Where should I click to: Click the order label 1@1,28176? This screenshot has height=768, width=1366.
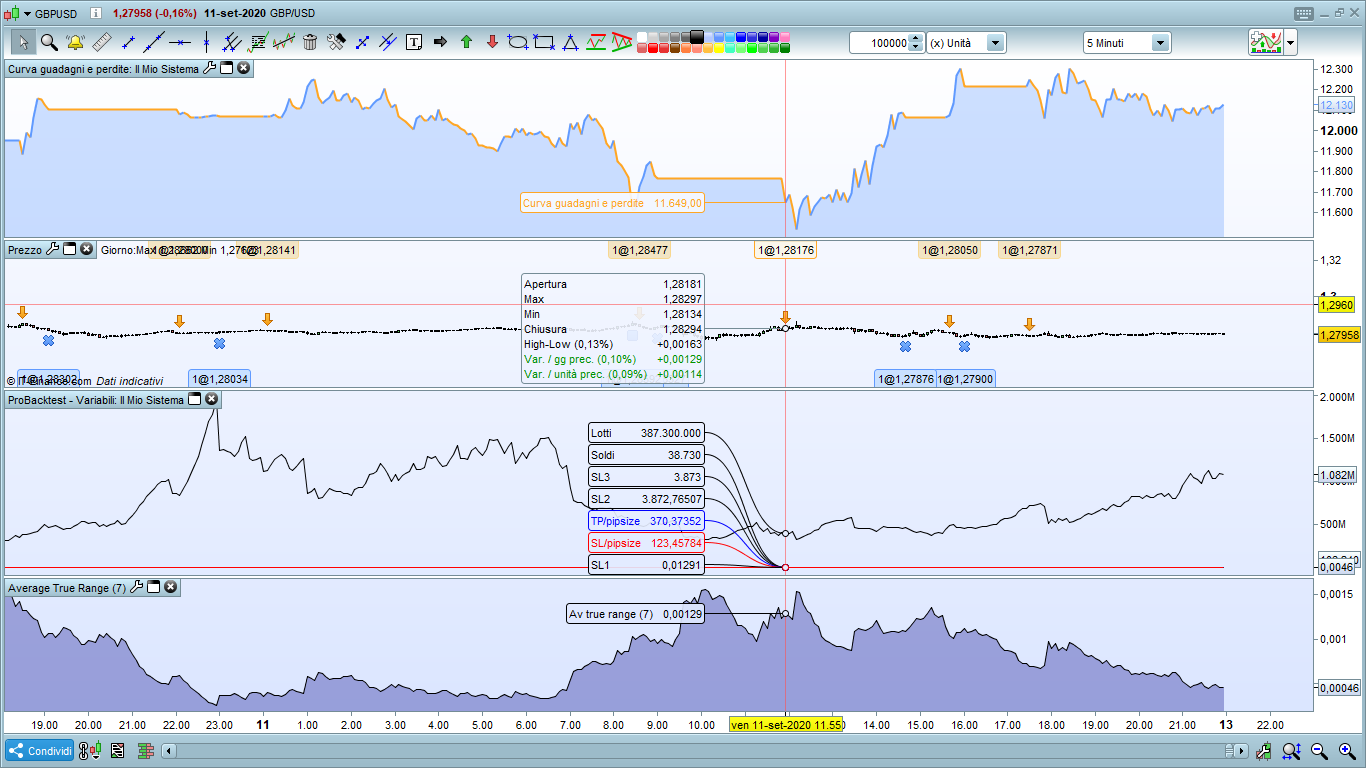(785, 250)
